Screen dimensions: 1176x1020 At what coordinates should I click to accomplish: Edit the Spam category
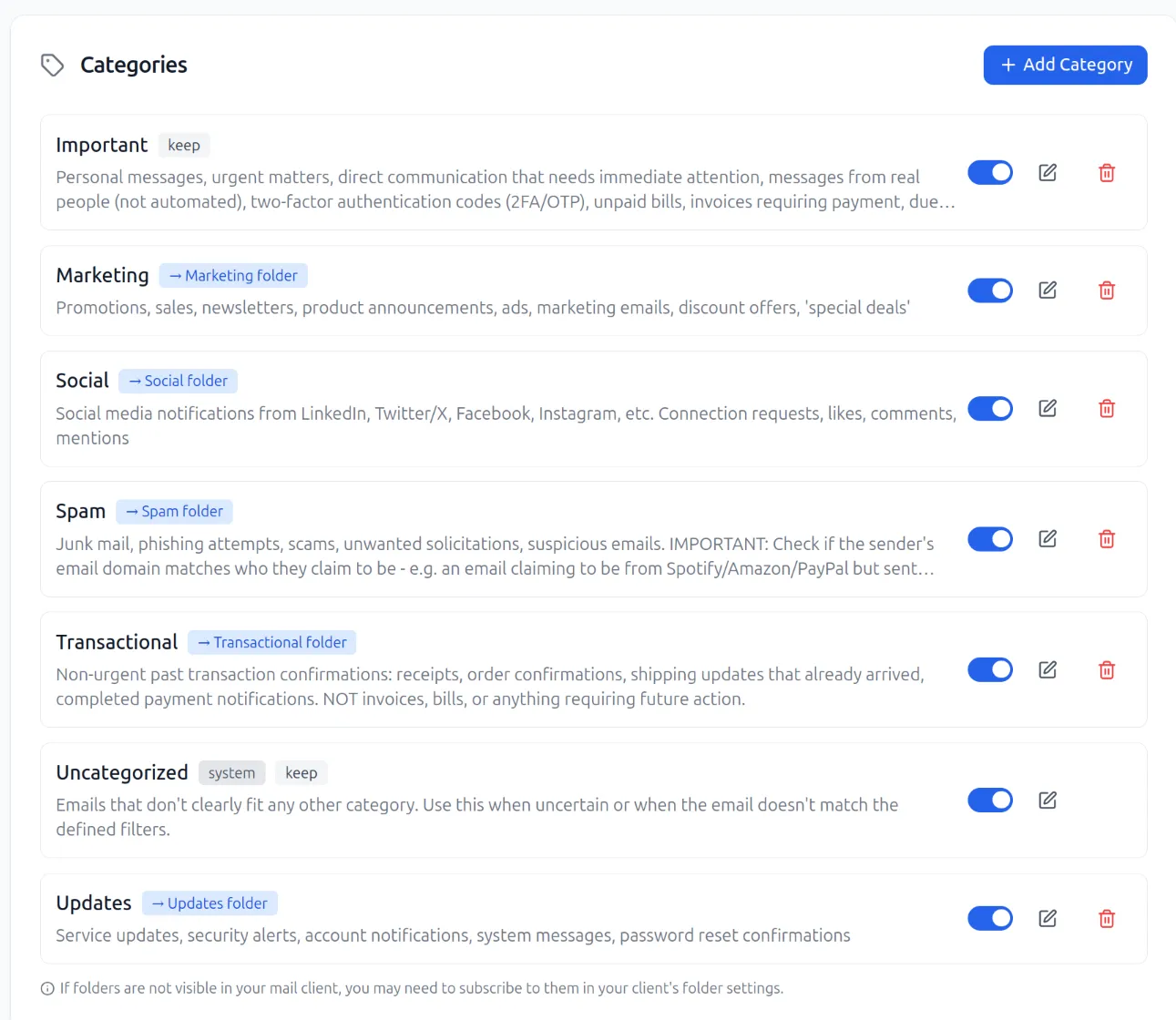click(x=1048, y=539)
